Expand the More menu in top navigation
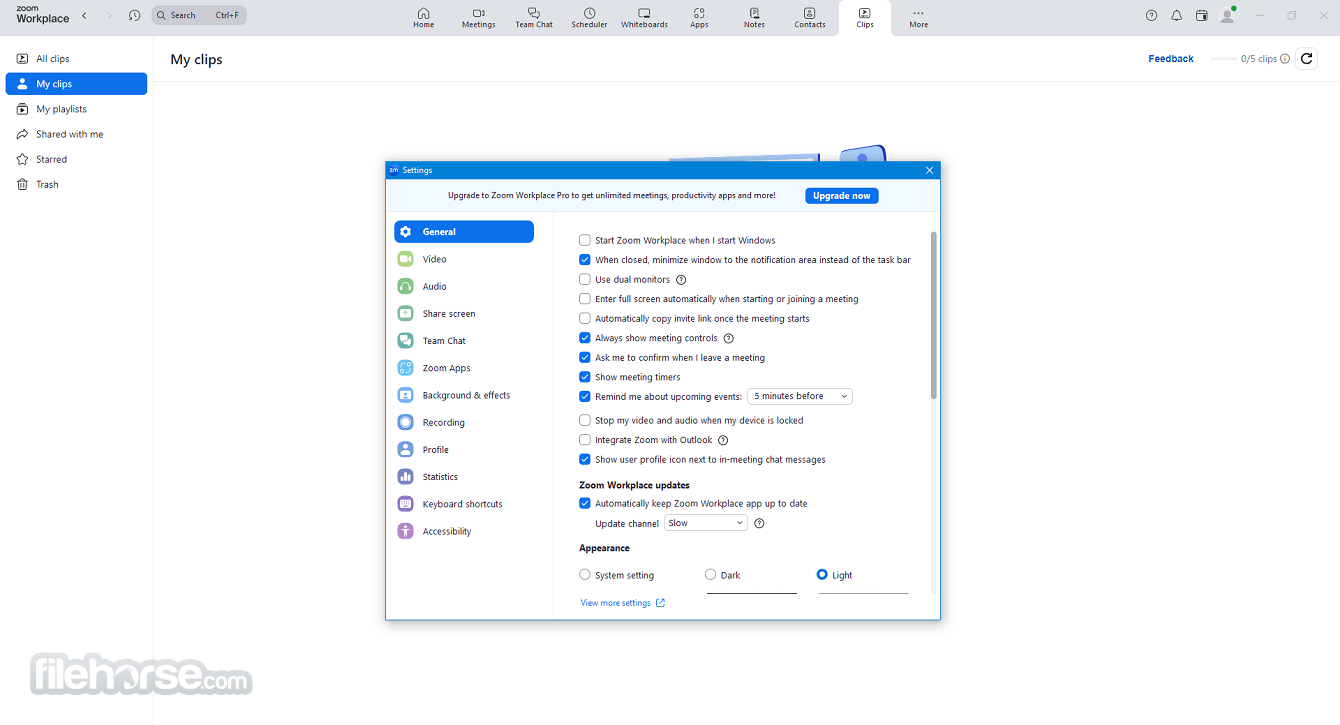 pos(918,18)
